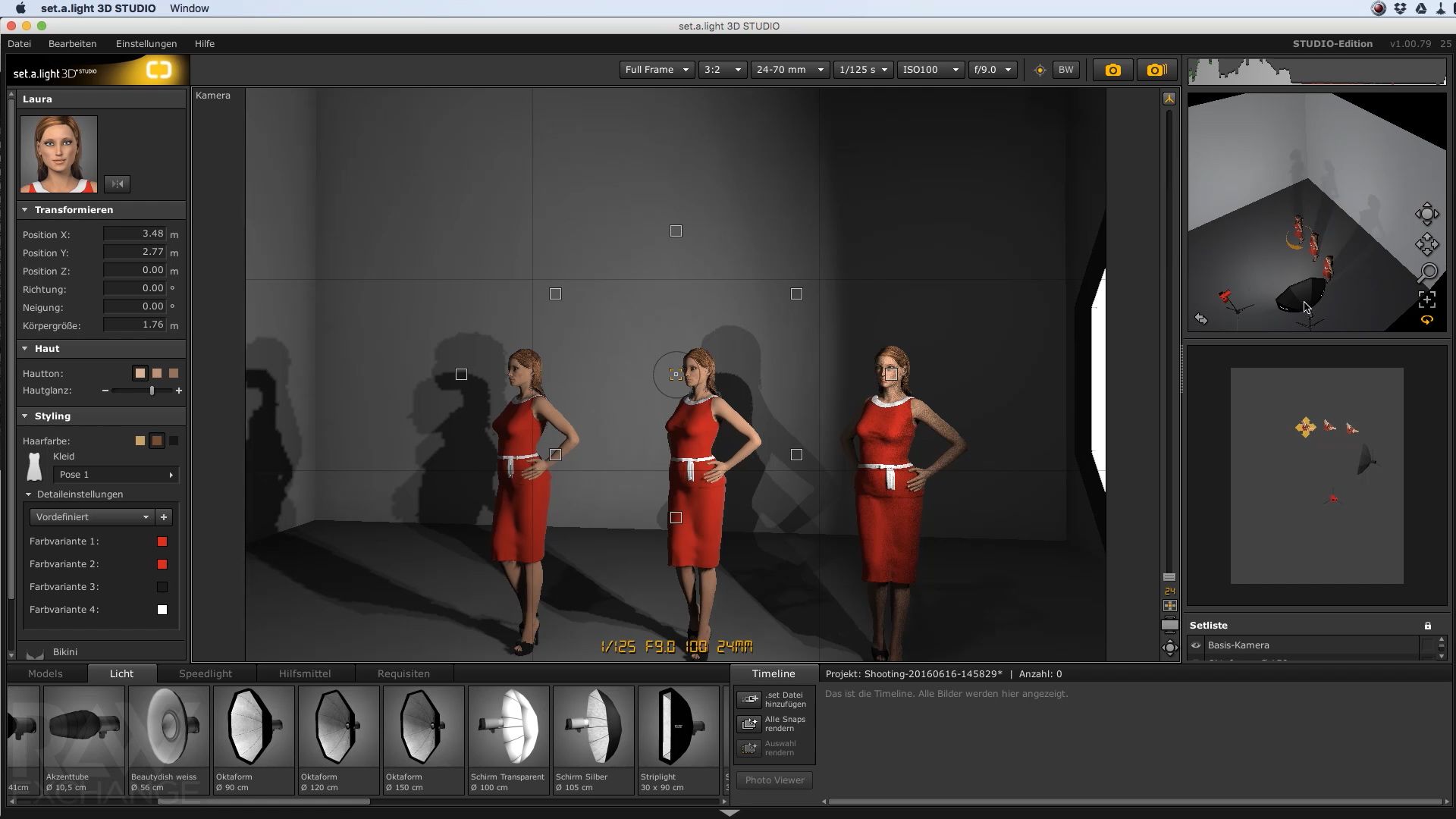
Task: Open the Full Frame sensor dropdown
Action: (x=656, y=70)
